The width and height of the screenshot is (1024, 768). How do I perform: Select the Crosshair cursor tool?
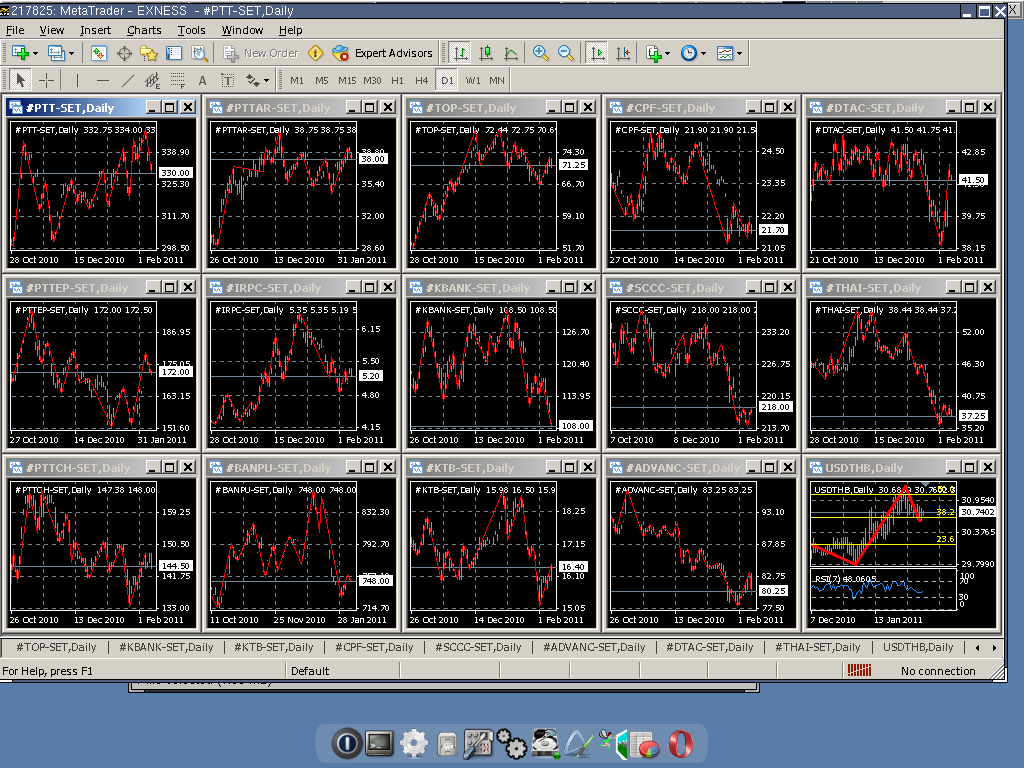46,80
